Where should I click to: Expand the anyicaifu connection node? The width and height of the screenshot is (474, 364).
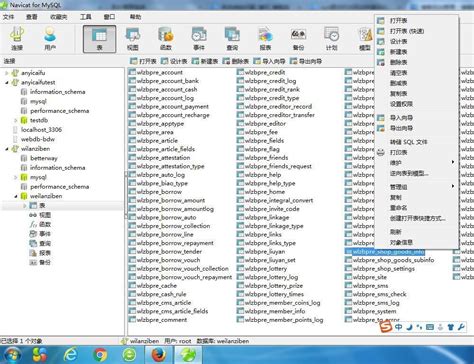[7, 73]
